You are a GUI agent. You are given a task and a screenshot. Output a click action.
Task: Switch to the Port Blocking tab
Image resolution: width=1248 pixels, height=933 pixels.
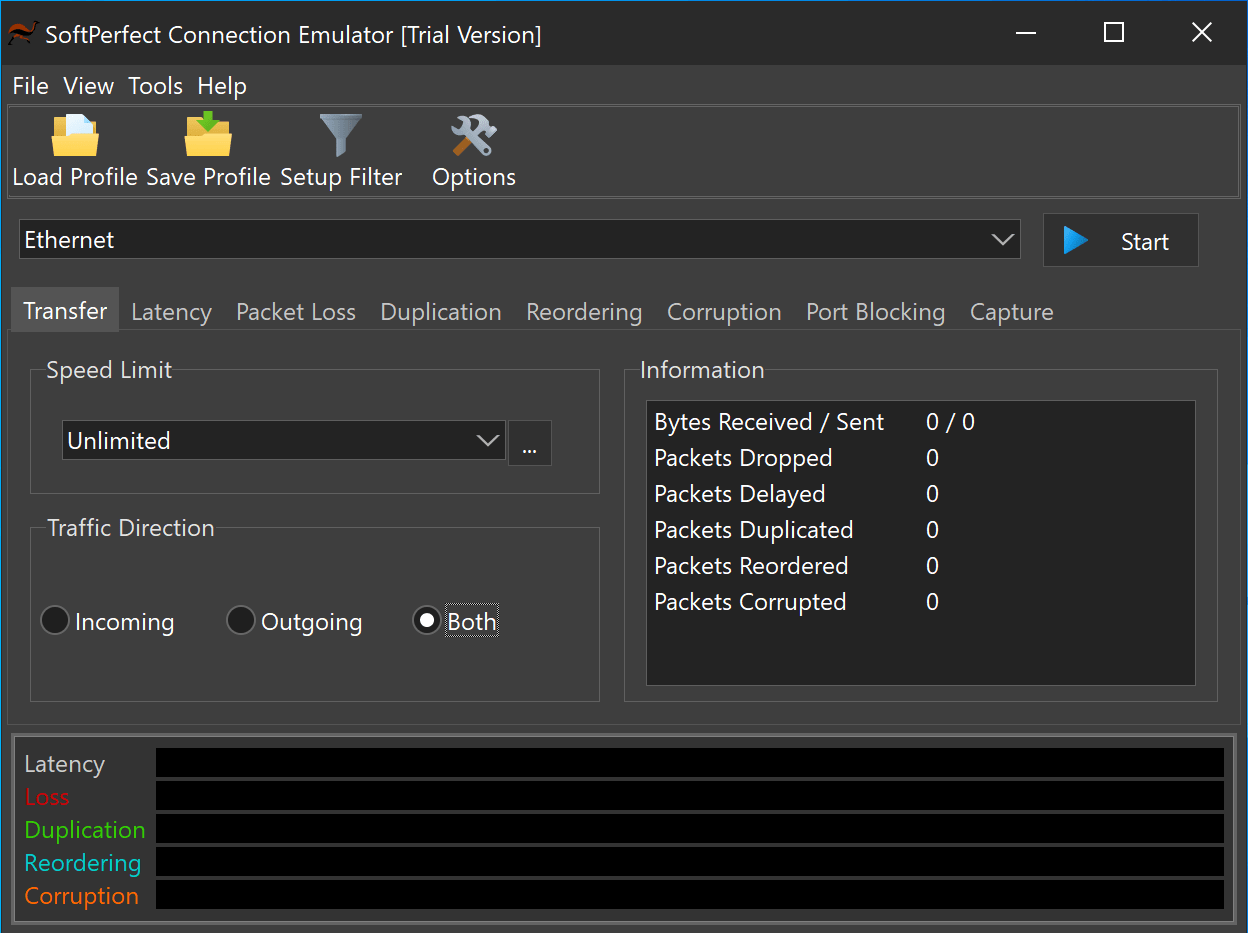click(876, 312)
